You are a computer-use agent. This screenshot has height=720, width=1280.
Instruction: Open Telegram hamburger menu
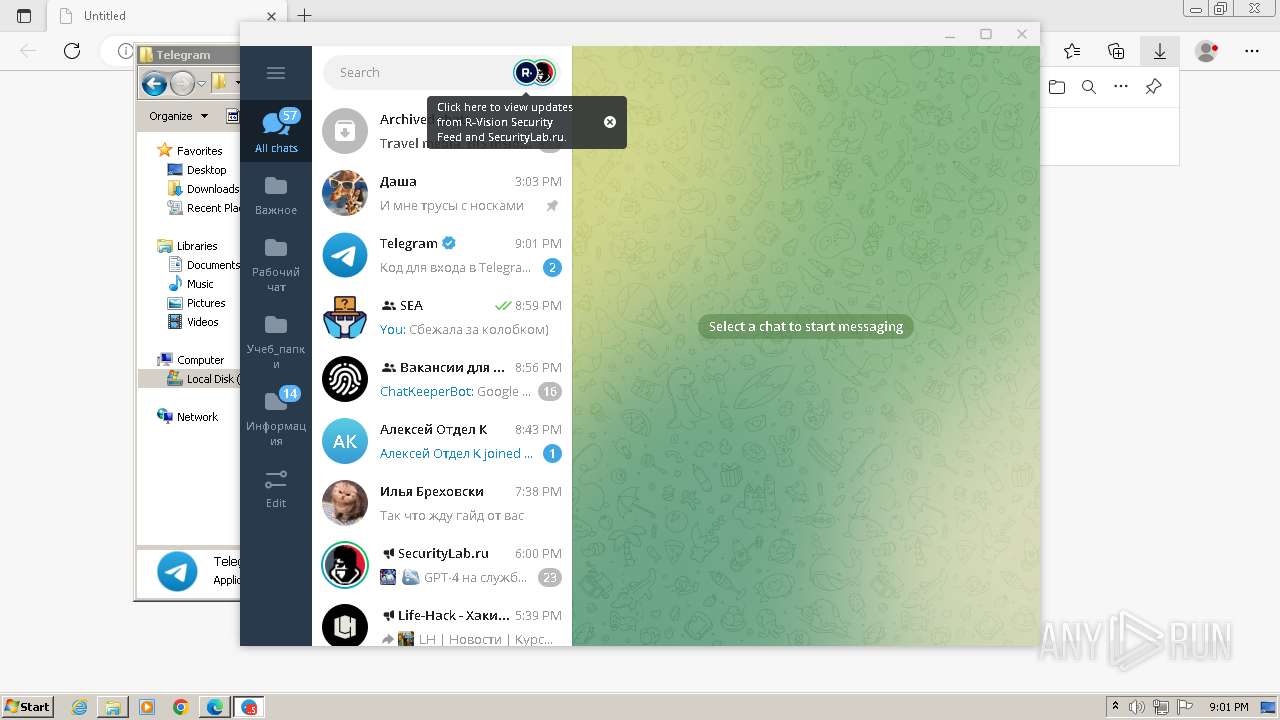(x=276, y=73)
